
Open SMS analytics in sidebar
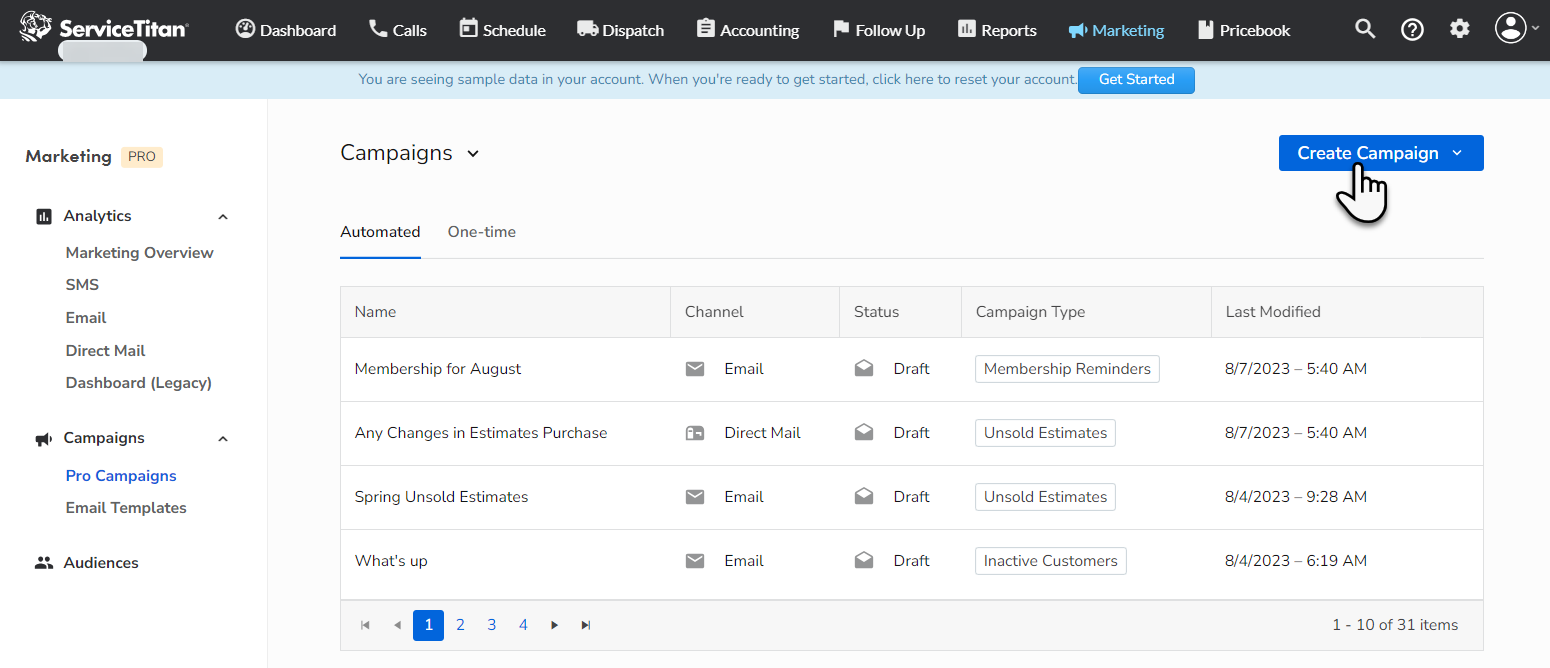(82, 285)
